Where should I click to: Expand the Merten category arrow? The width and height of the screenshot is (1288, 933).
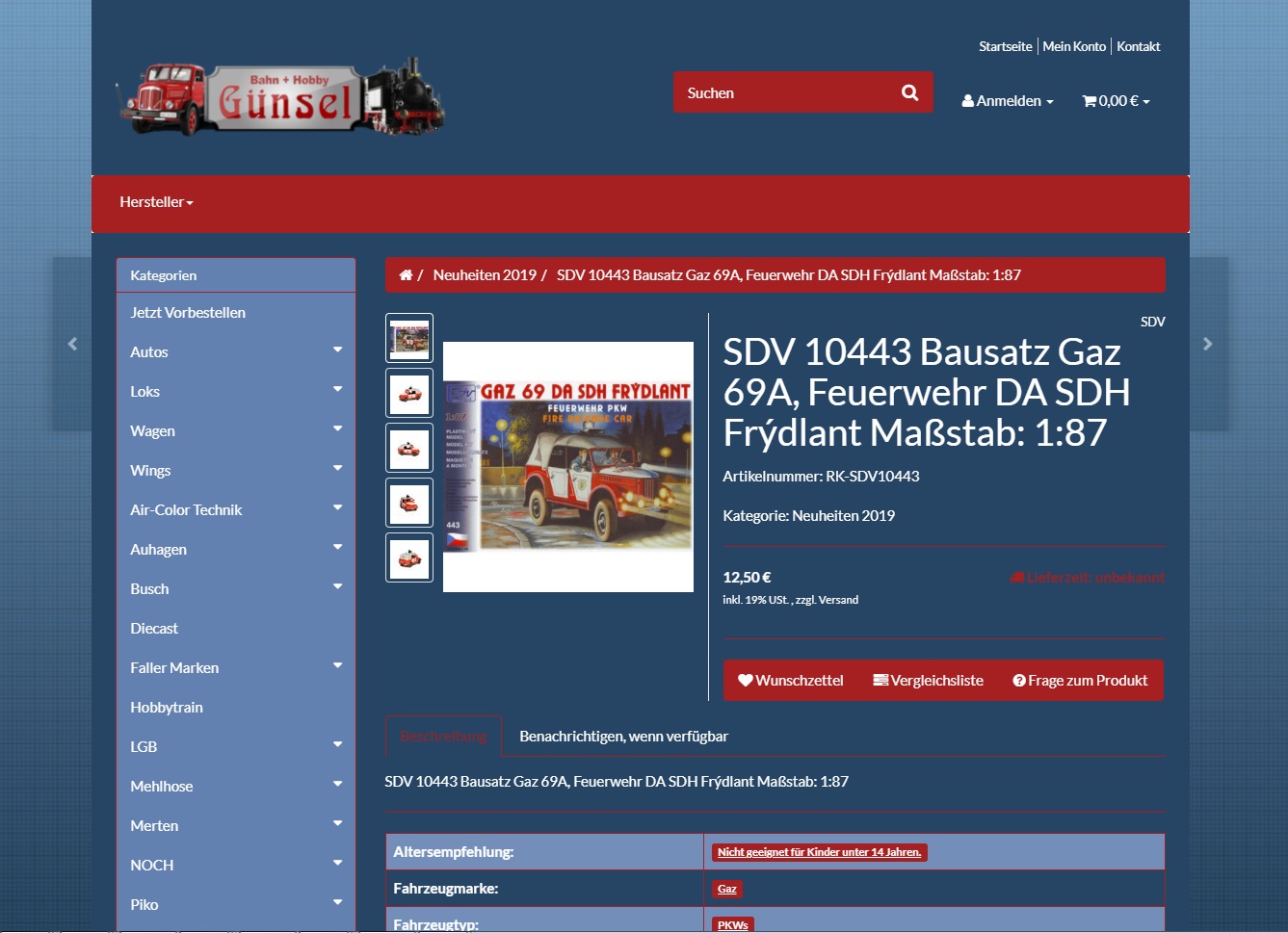pos(337,823)
